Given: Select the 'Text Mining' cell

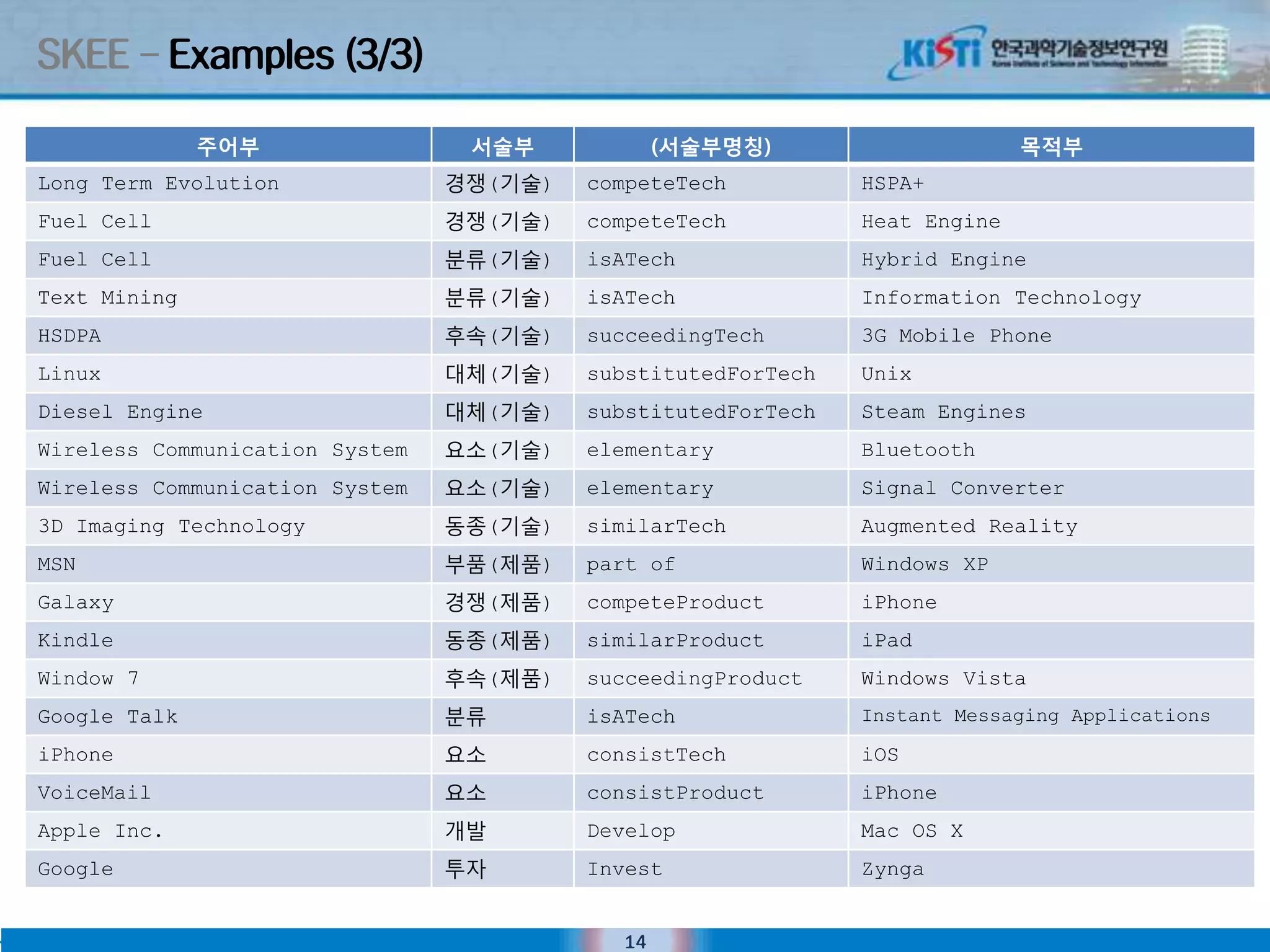Looking at the screenshot, I should 228,298.
